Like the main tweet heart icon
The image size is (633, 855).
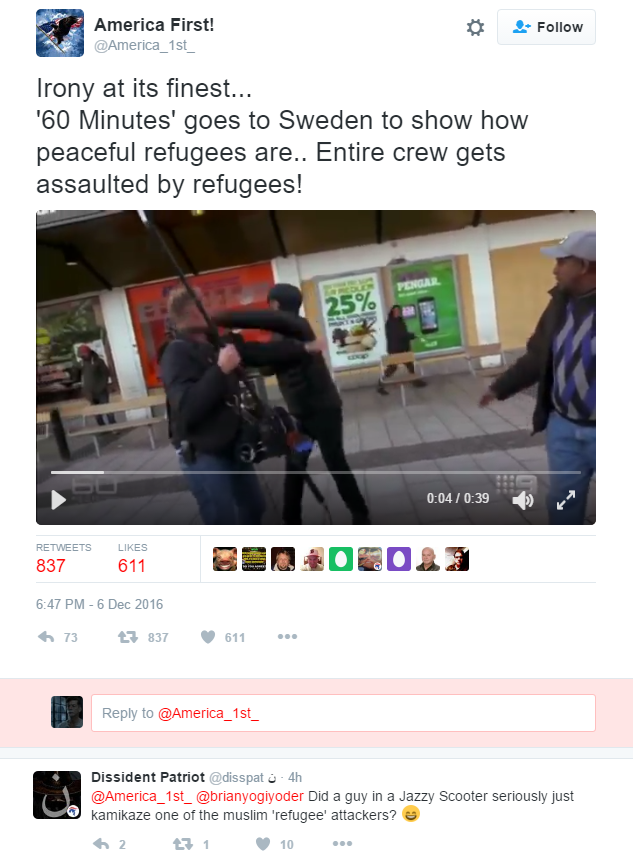[x=208, y=637]
